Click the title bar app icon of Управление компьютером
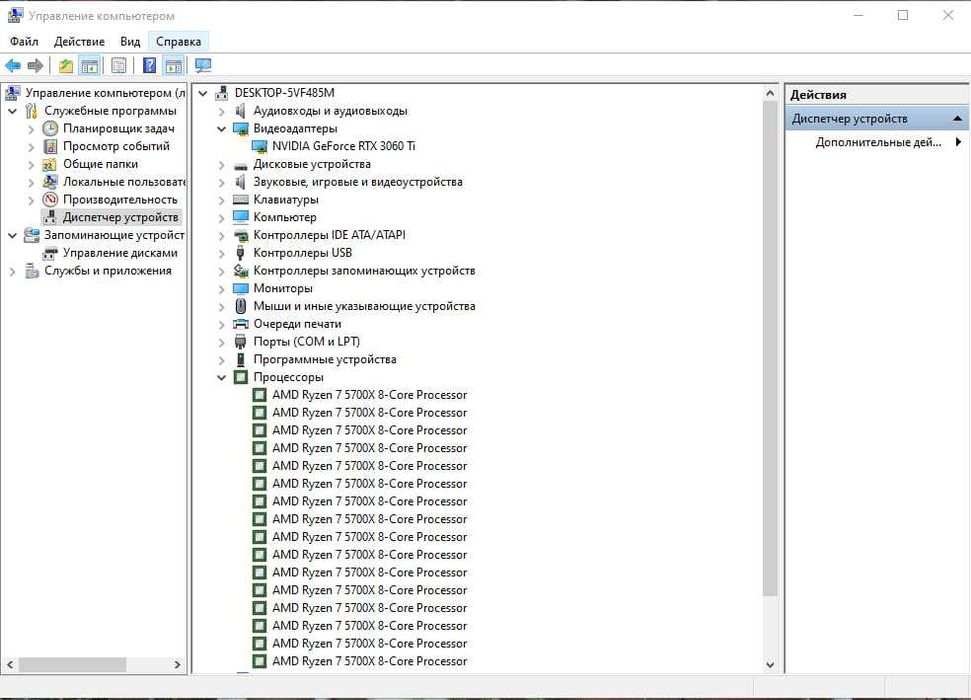The image size is (971, 700). [x=15, y=15]
